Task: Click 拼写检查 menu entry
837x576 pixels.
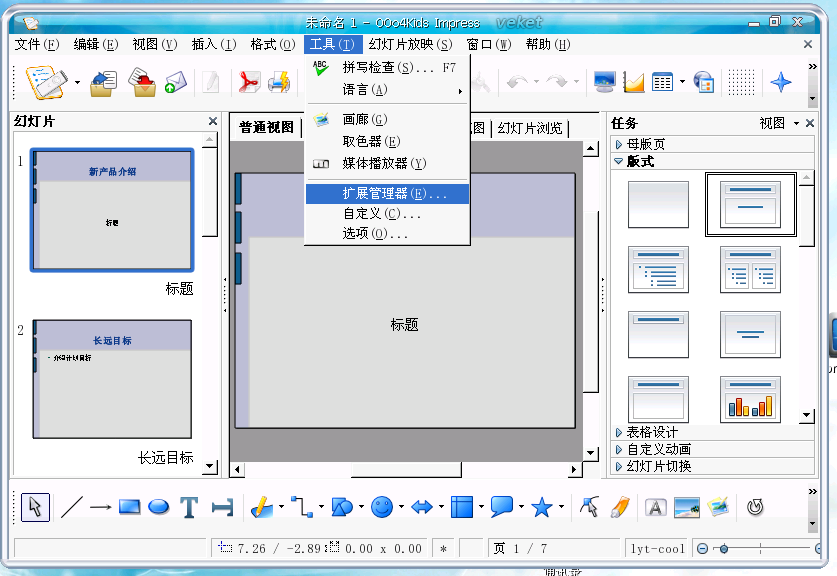Action: [x=387, y=67]
